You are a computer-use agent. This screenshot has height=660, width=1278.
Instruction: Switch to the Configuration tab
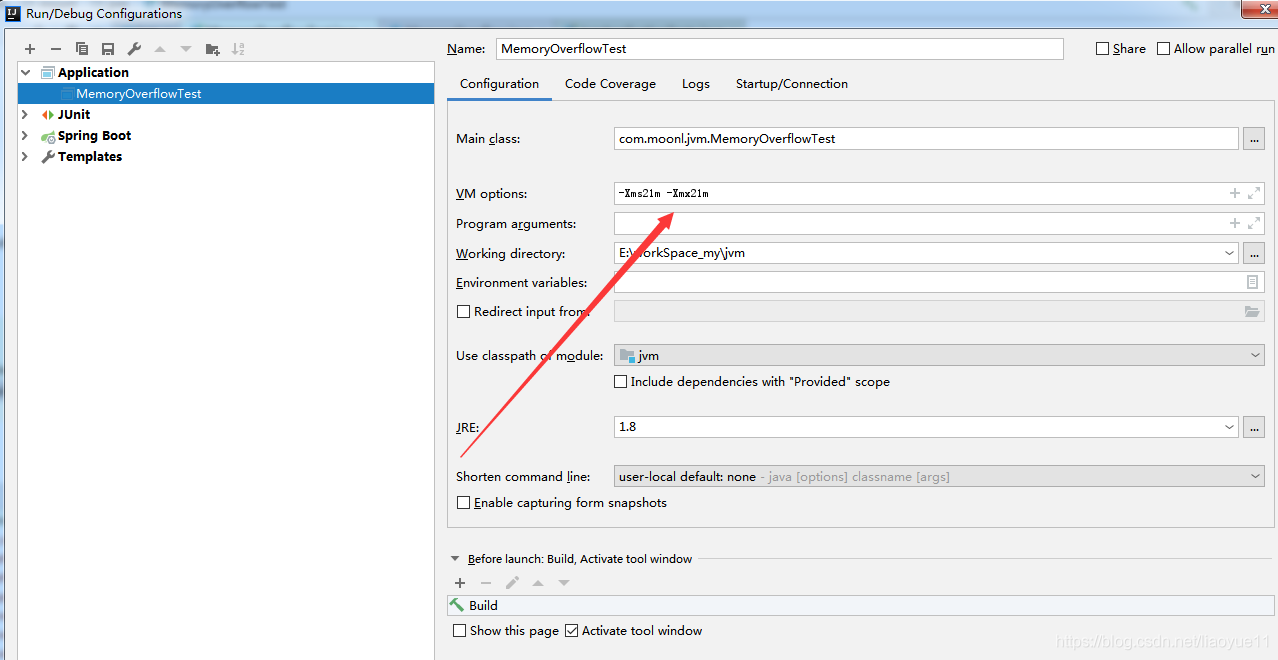(x=500, y=84)
